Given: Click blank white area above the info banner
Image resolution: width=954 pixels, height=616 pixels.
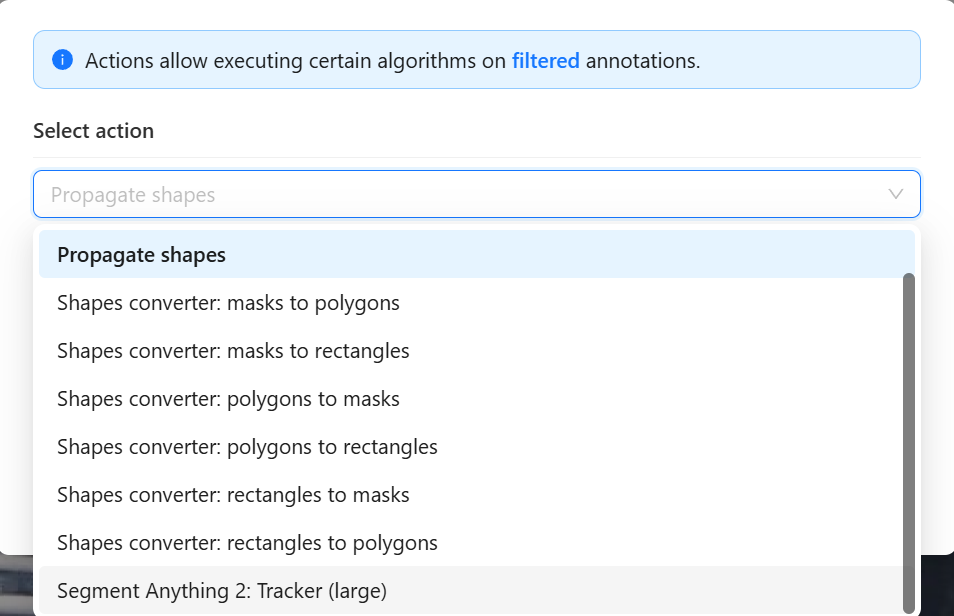Looking at the screenshot, I should point(476,14).
